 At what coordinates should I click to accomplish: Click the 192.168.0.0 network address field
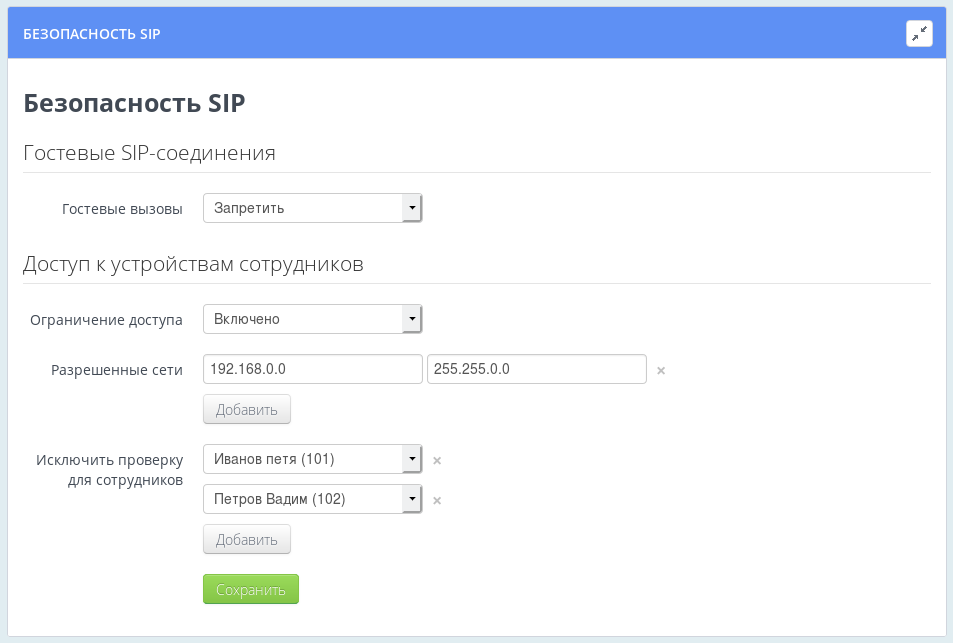pyautogui.click(x=312, y=369)
